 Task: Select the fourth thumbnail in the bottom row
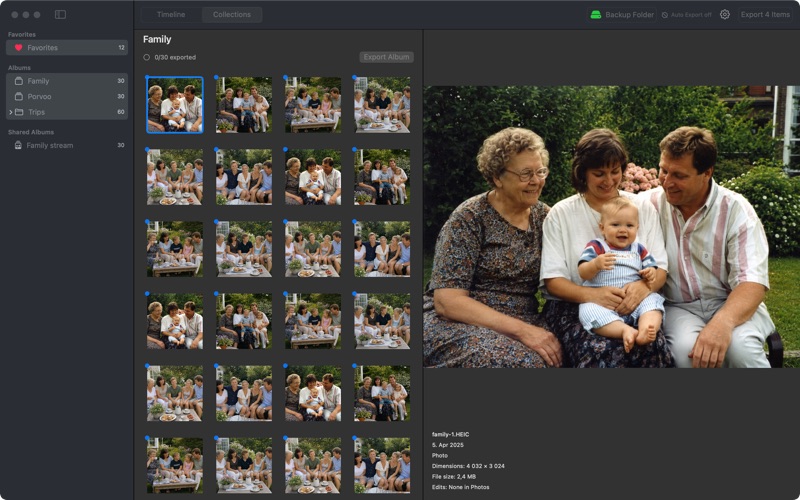pyautogui.click(x=382, y=465)
